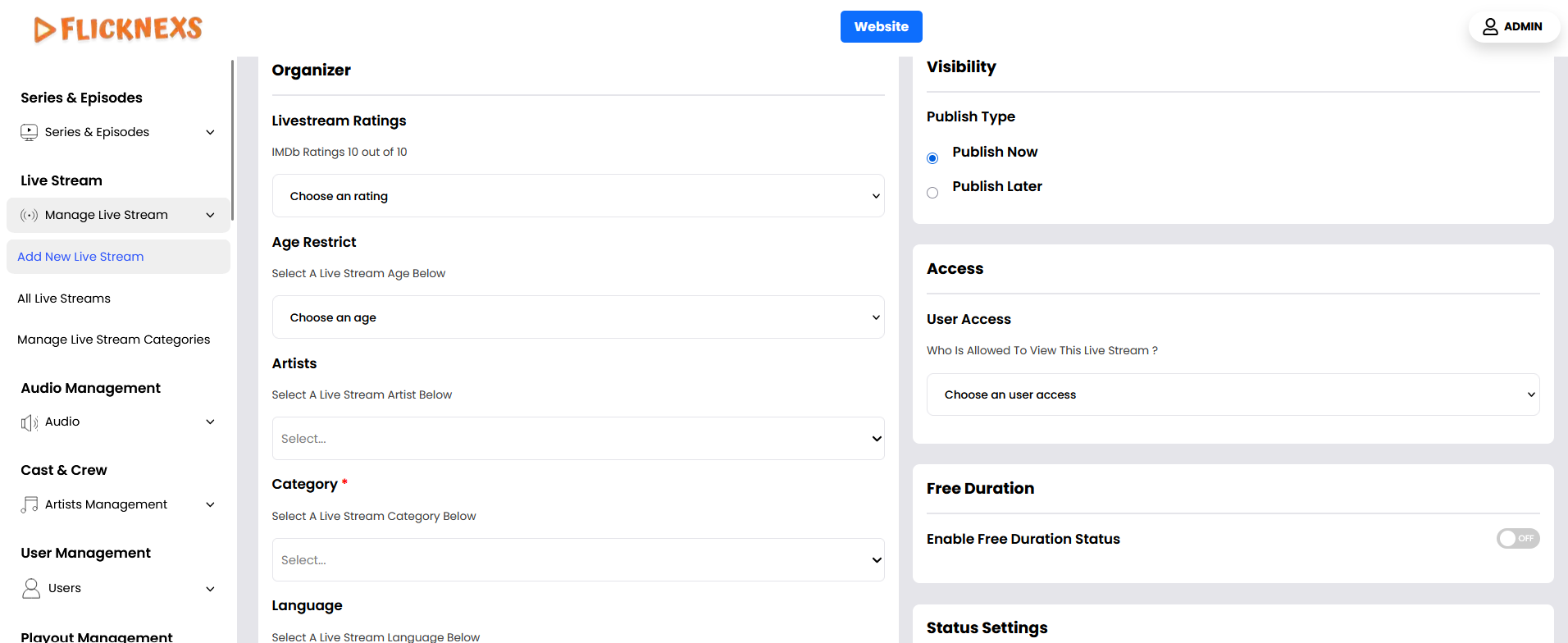Click the live stream broadcast icon
The height and width of the screenshot is (643, 1568).
(30, 215)
